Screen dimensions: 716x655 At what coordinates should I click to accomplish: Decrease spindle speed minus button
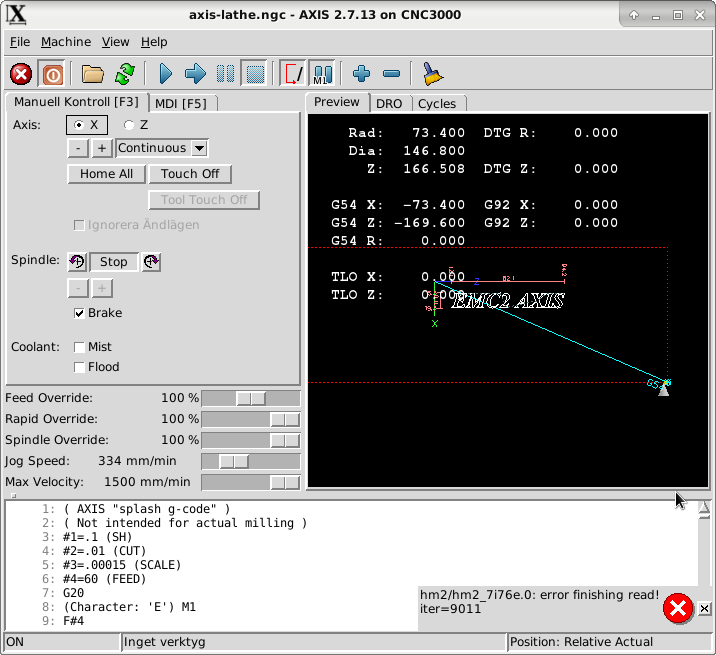coord(78,288)
